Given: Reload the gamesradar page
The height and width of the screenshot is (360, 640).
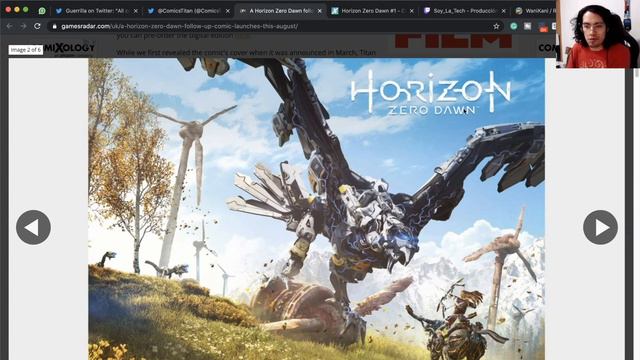Looking at the screenshot, I should pos(37,26).
